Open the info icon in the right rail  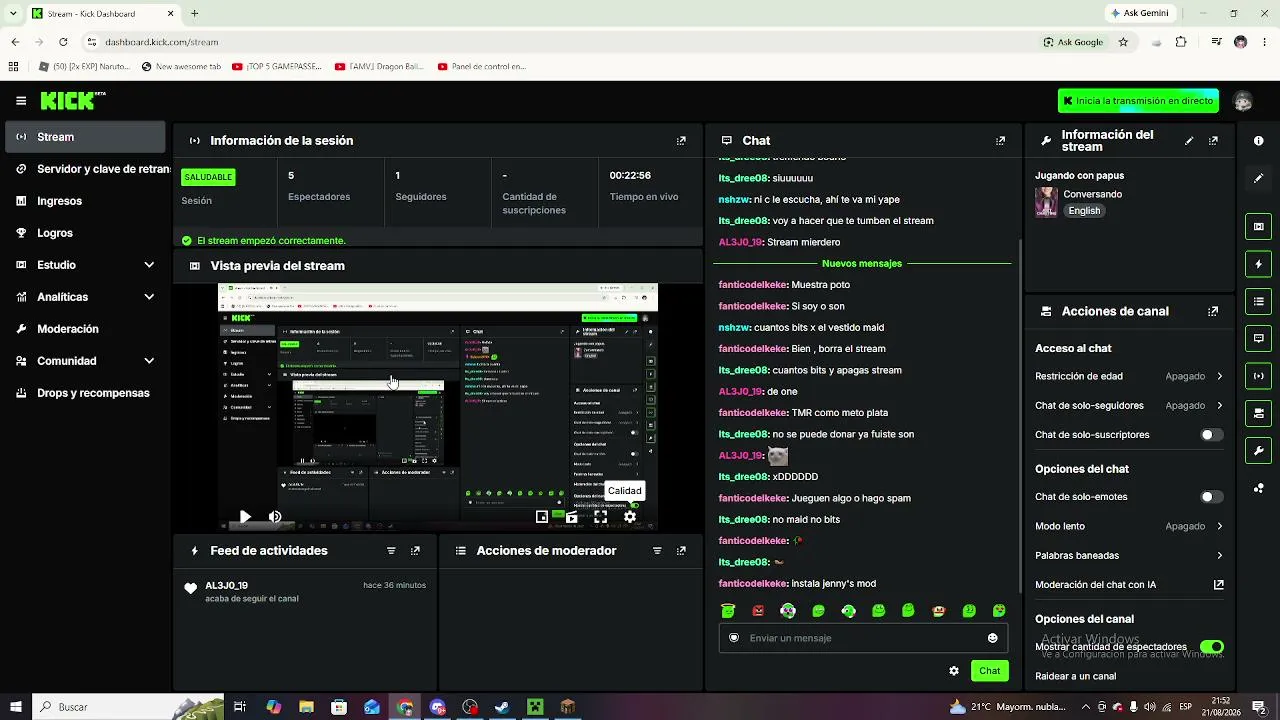click(1258, 141)
